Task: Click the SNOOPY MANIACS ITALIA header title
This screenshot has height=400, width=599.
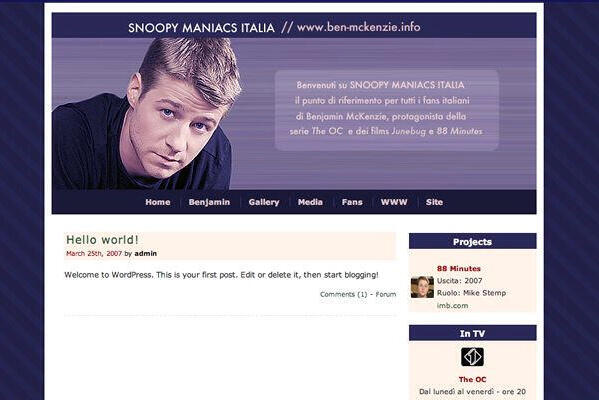Action: click(x=201, y=28)
